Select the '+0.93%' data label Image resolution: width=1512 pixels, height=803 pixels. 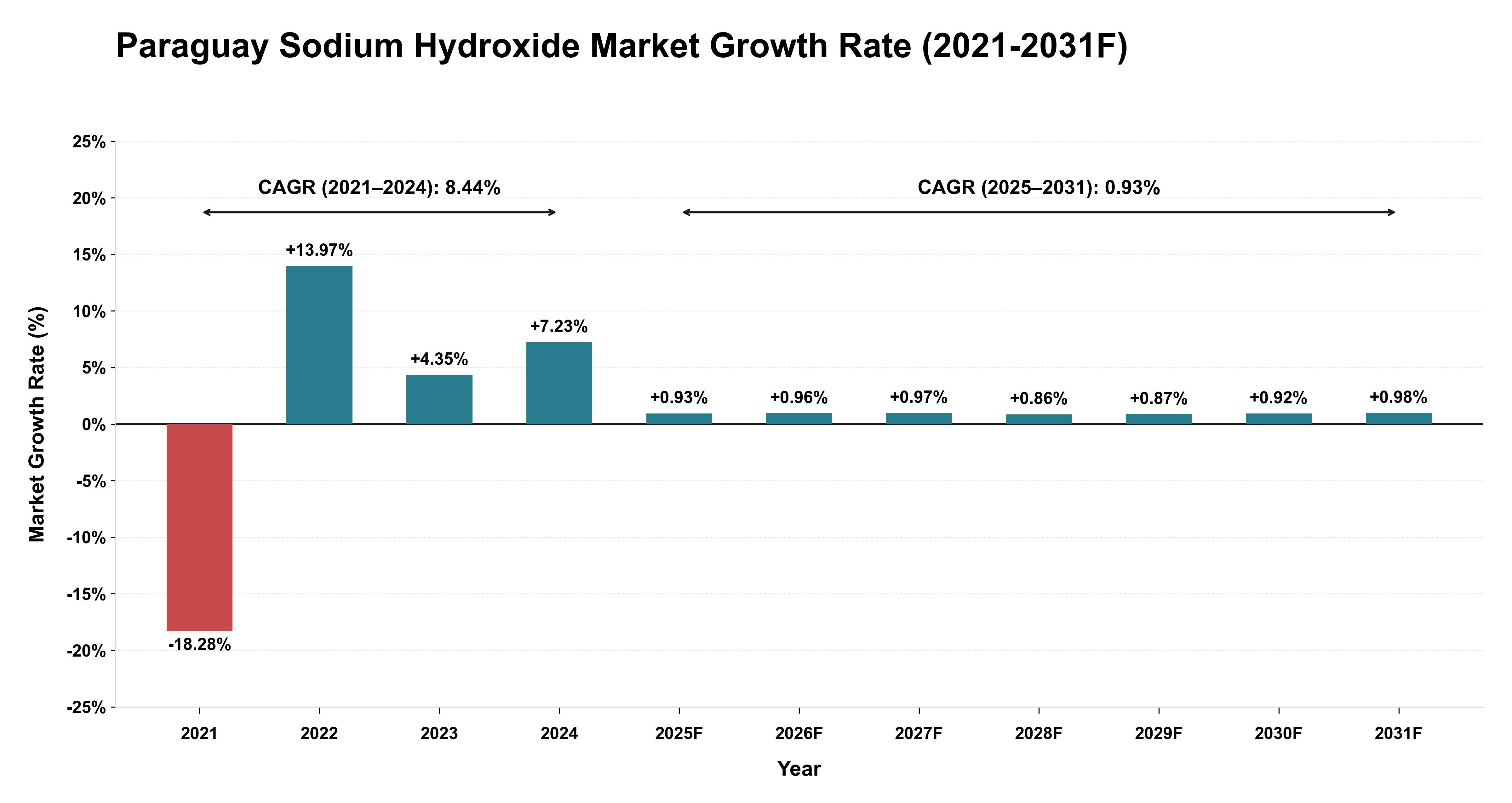(x=679, y=398)
